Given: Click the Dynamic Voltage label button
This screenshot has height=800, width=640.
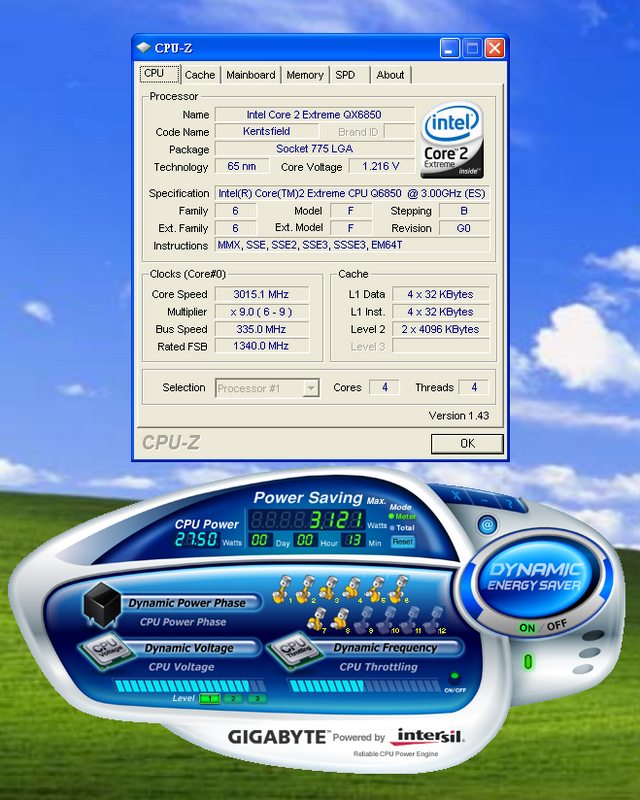Looking at the screenshot, I should (196, 648).
